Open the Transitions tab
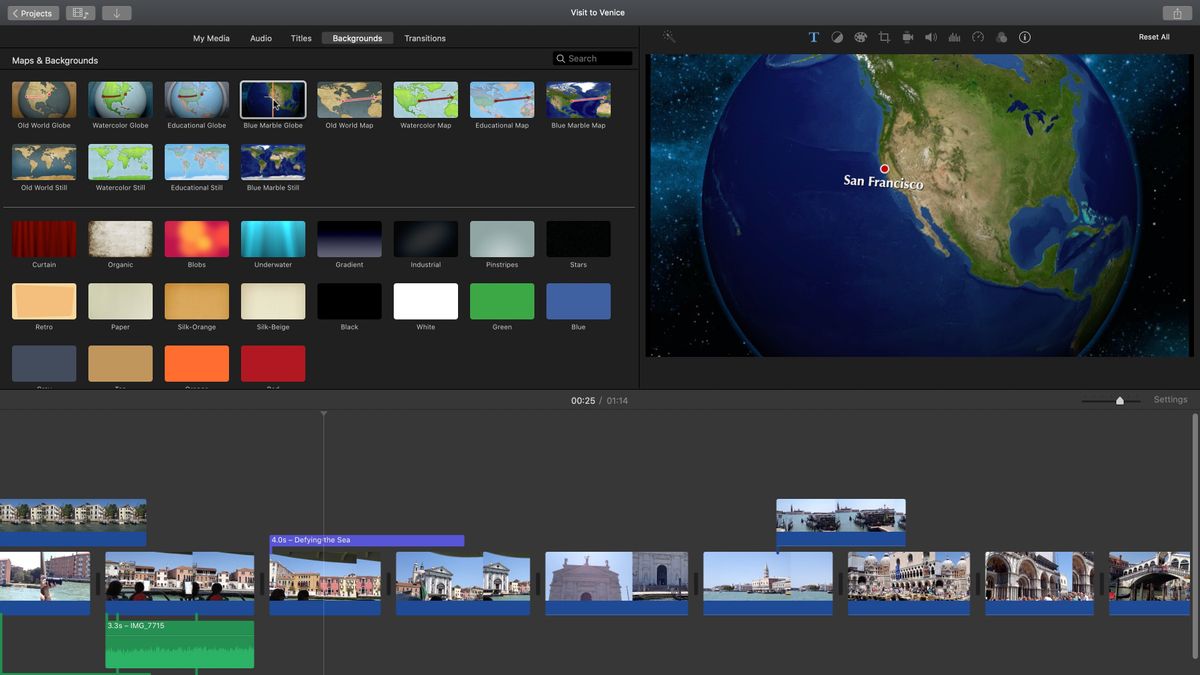The height and width of the screenshot is (675, 1200). pos(425,38)
